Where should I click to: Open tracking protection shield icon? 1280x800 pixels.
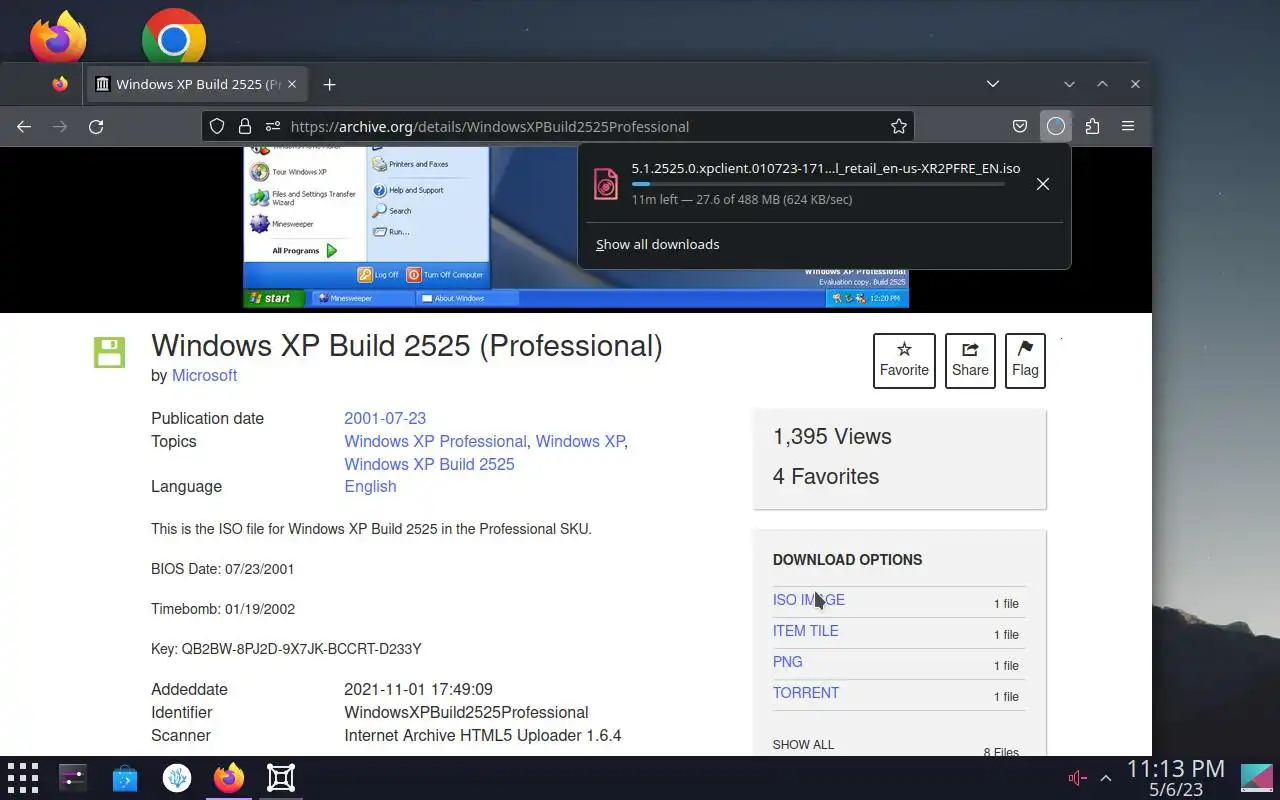(217, 126)
